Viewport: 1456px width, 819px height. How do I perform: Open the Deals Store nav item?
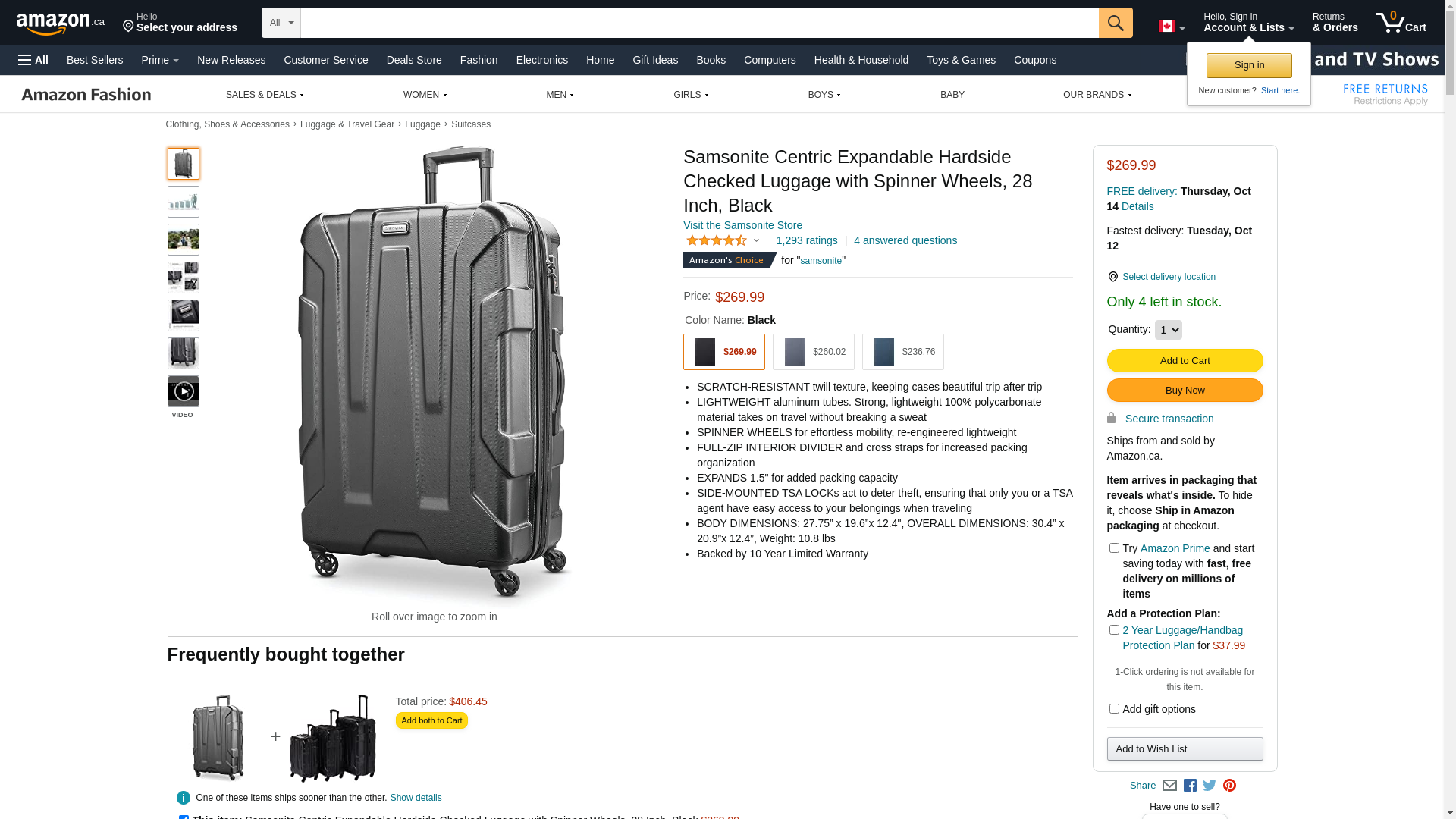(413, 60)
